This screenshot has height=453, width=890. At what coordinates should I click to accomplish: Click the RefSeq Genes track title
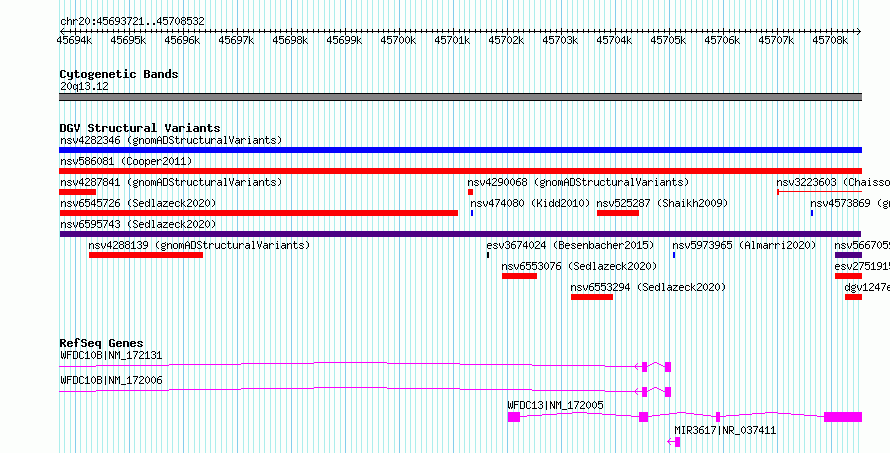click(x=102, y=343)
